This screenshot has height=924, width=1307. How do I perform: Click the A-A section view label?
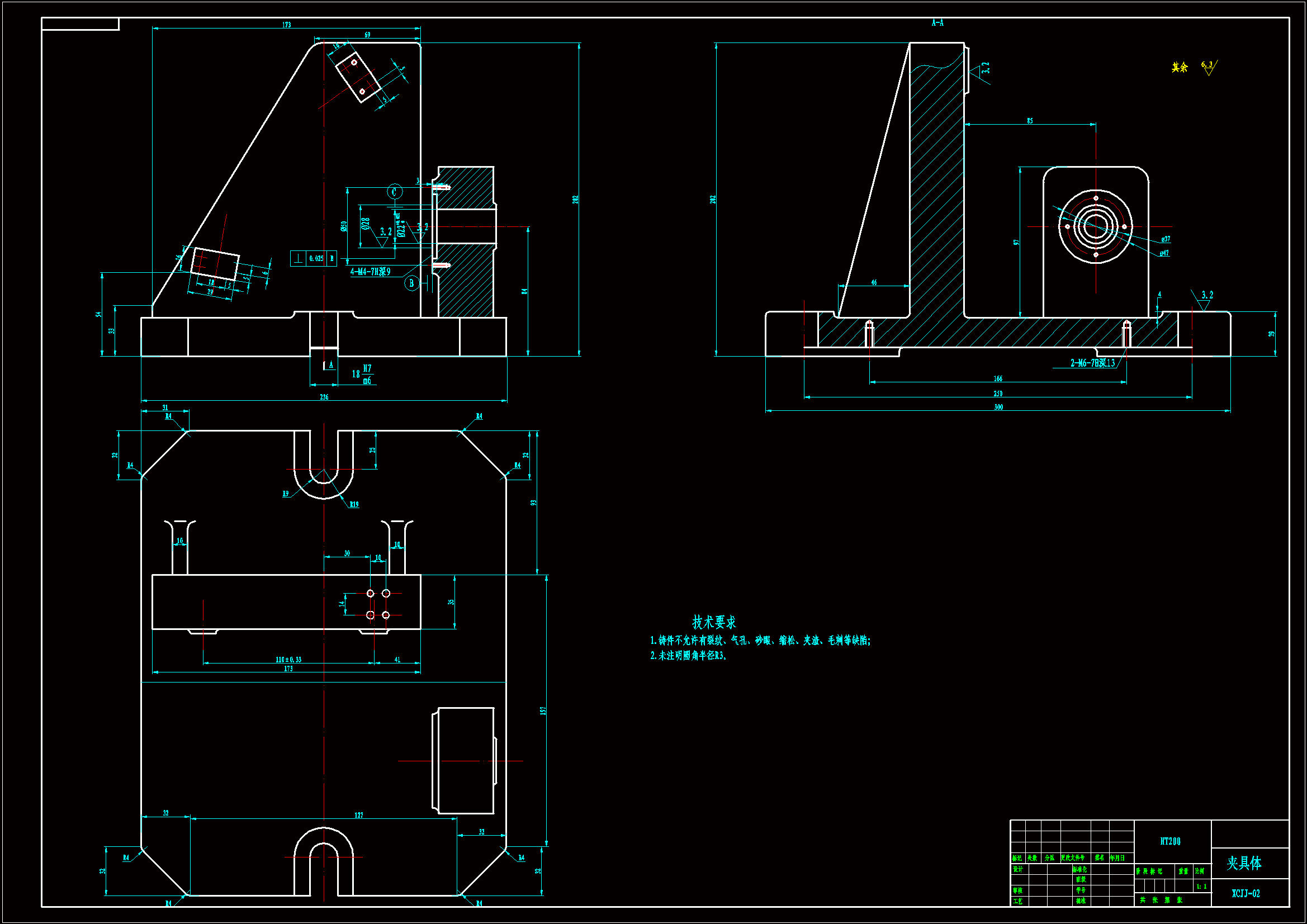click(937, 23)
